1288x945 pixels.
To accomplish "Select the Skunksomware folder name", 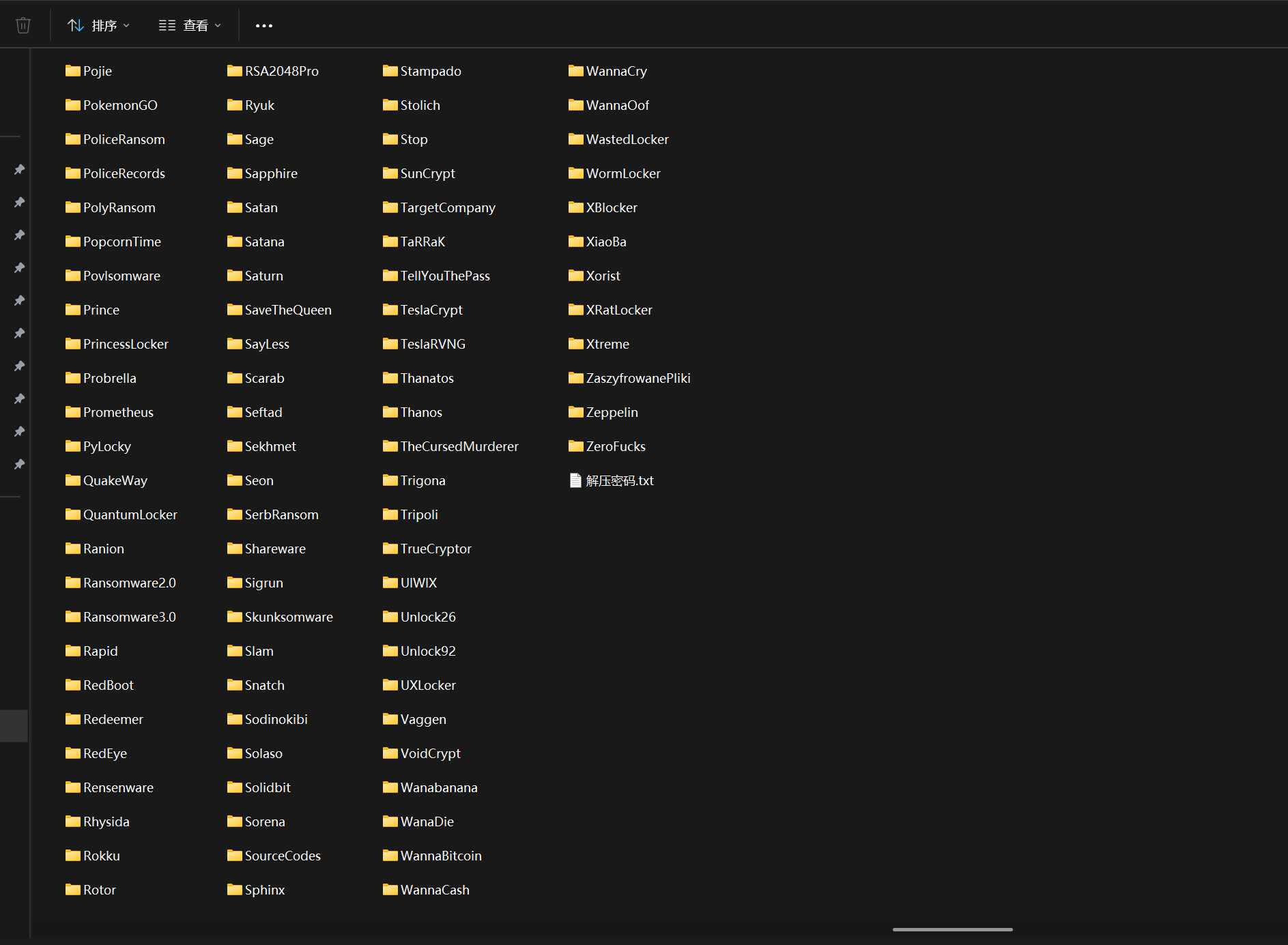I will tap(289, 617).
